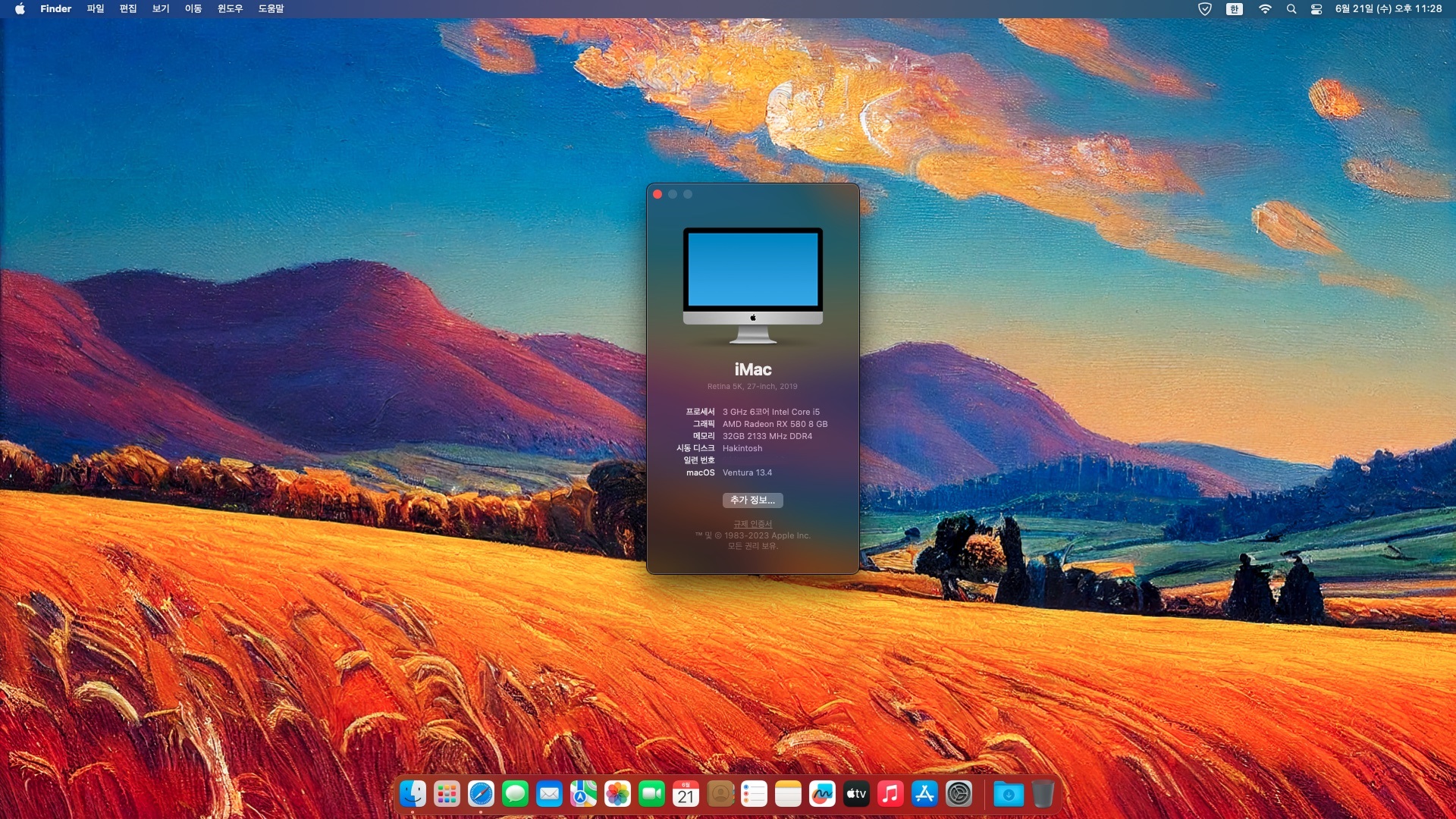Launch FaceTime from the Dock
The width and height of the screenshot is (1456, 819).
pos(651,794)
